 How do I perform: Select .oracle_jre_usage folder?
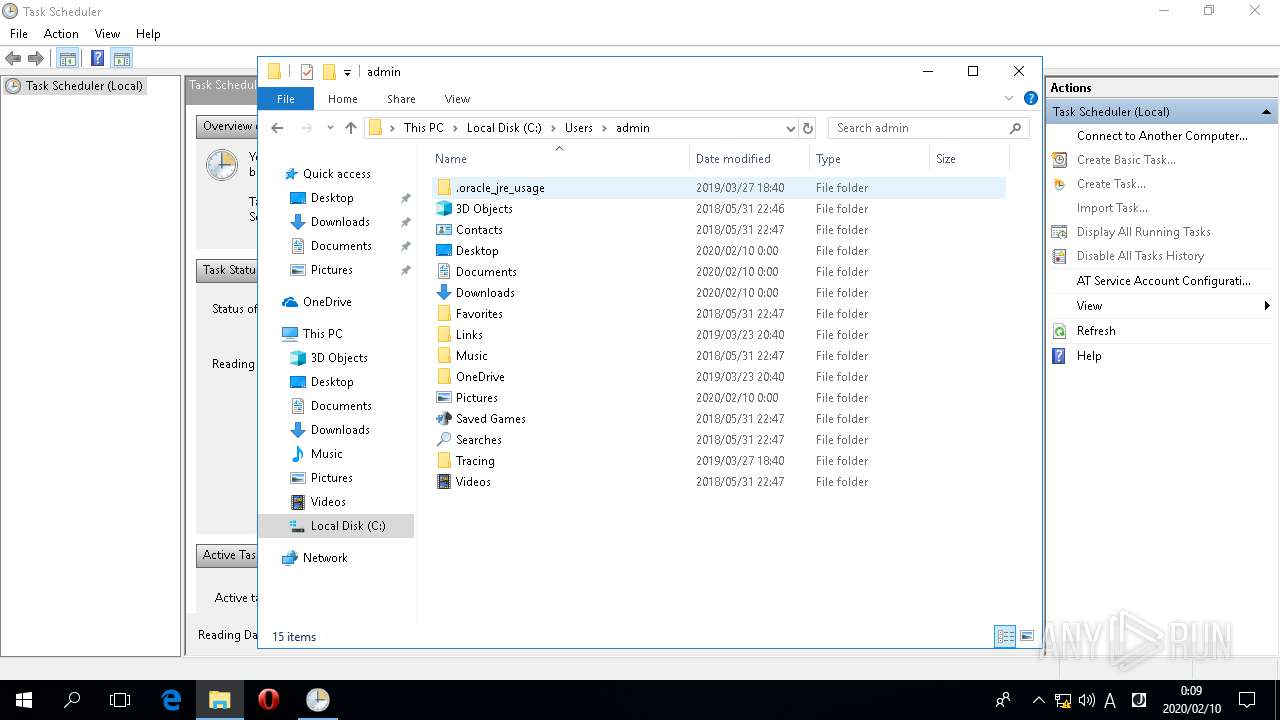click(720, 188)
